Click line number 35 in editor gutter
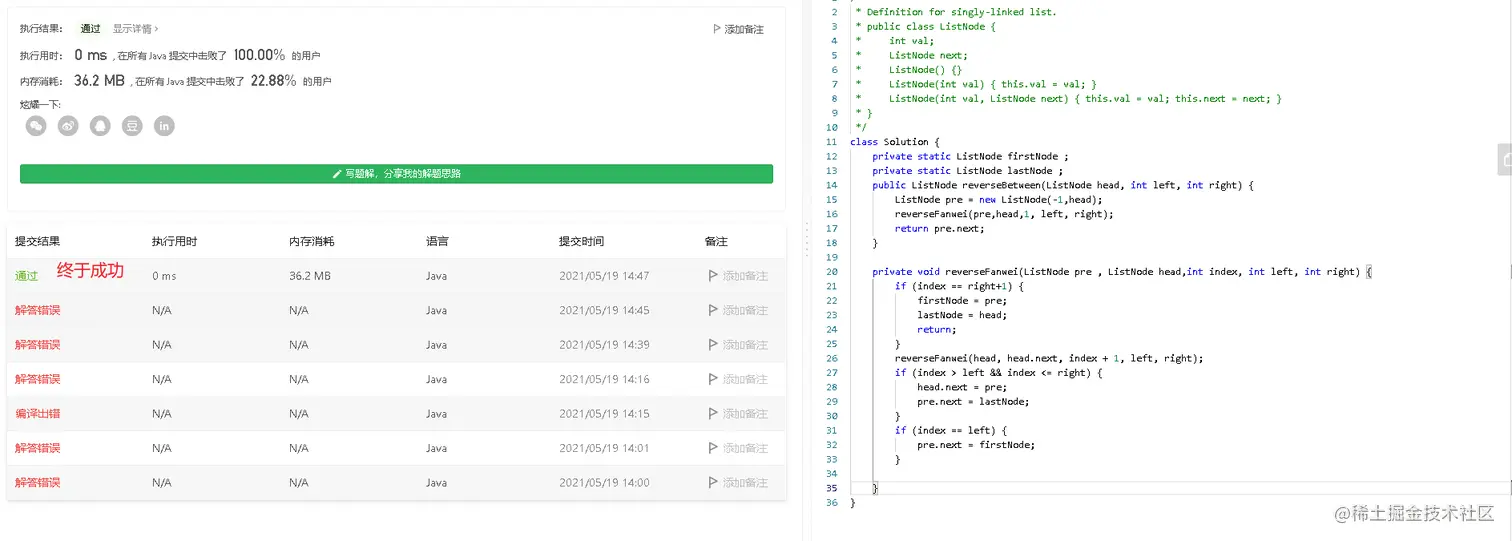 point(832,488)
